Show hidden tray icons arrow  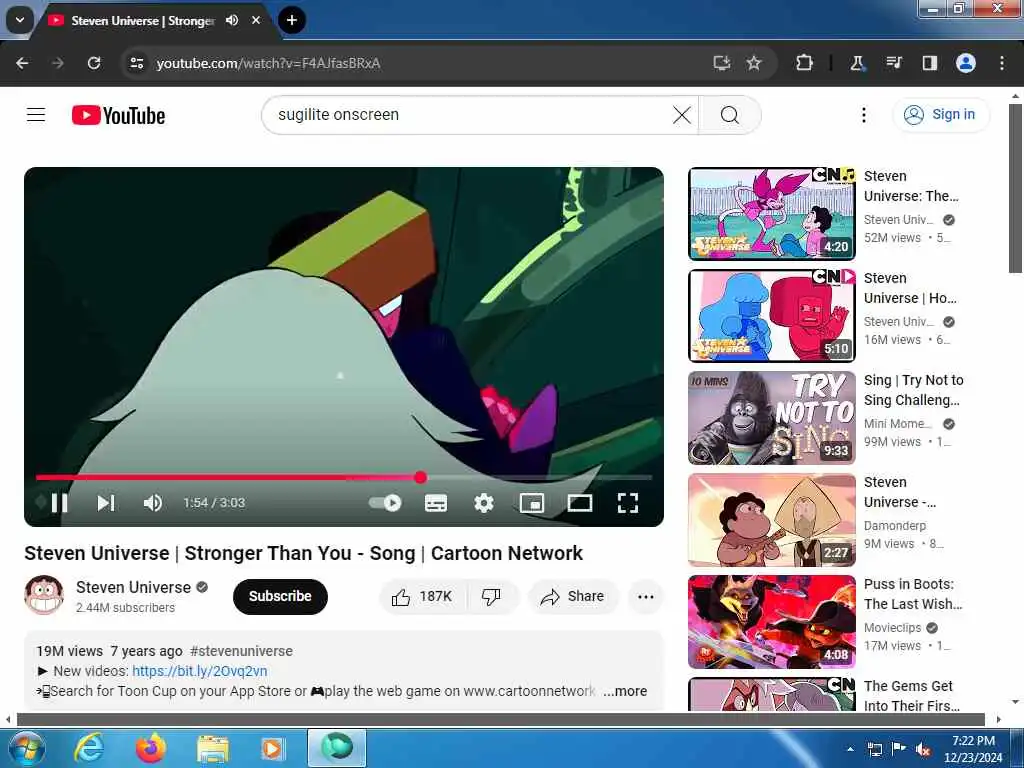[x=850, y=749]
